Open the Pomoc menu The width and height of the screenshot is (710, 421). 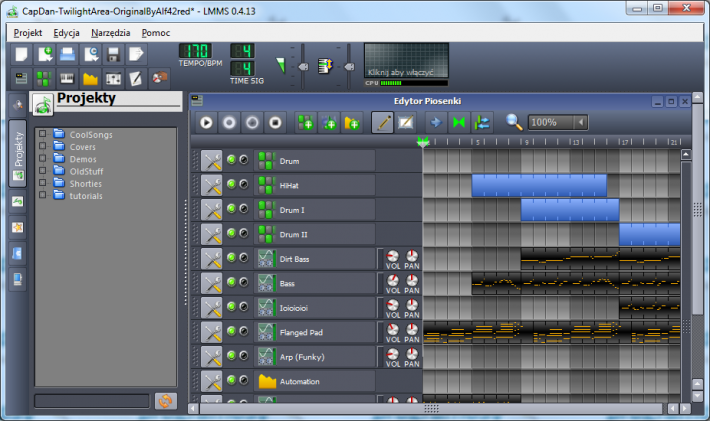click(x=156, y=33)
